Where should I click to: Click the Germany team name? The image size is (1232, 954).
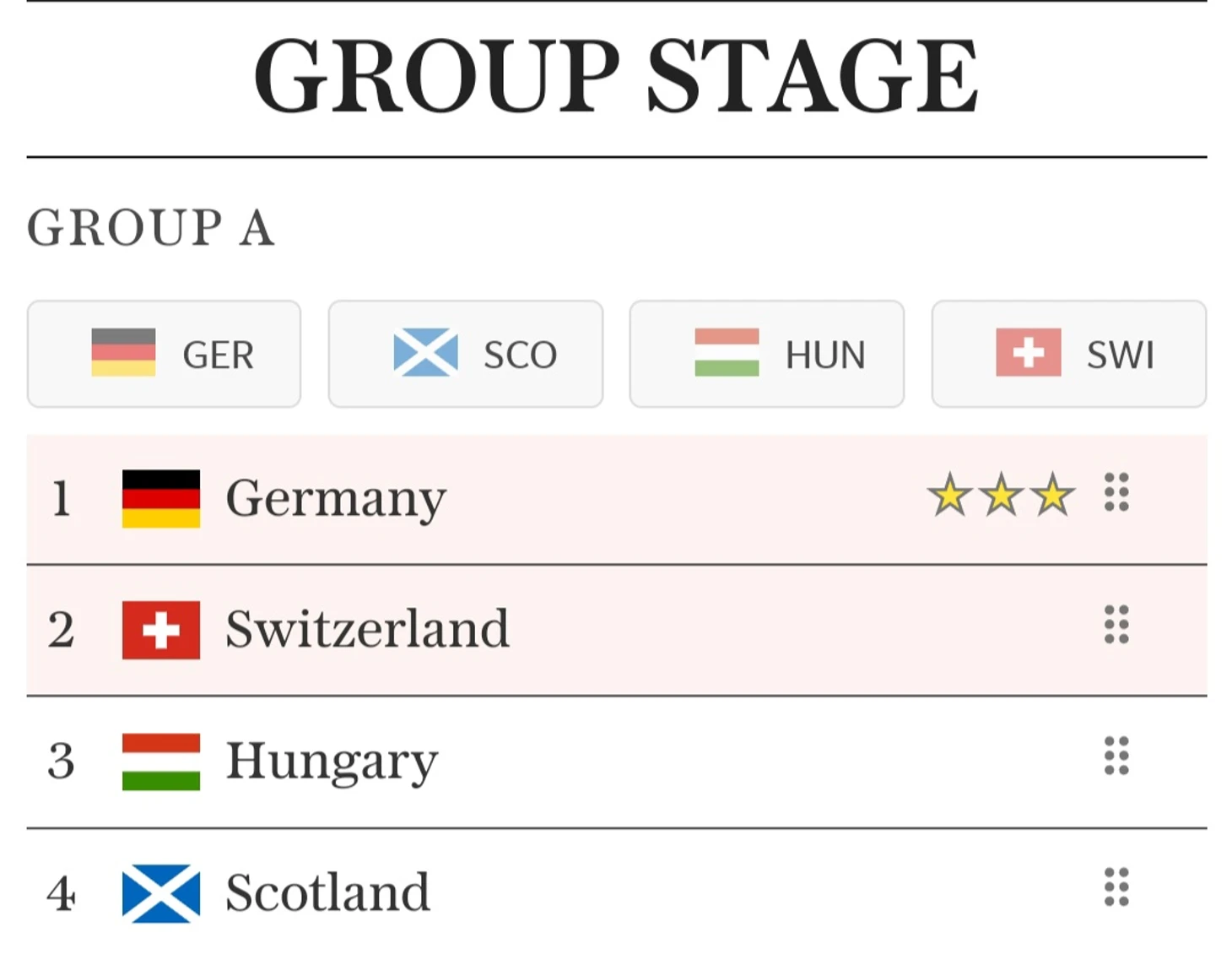(336, 499)
